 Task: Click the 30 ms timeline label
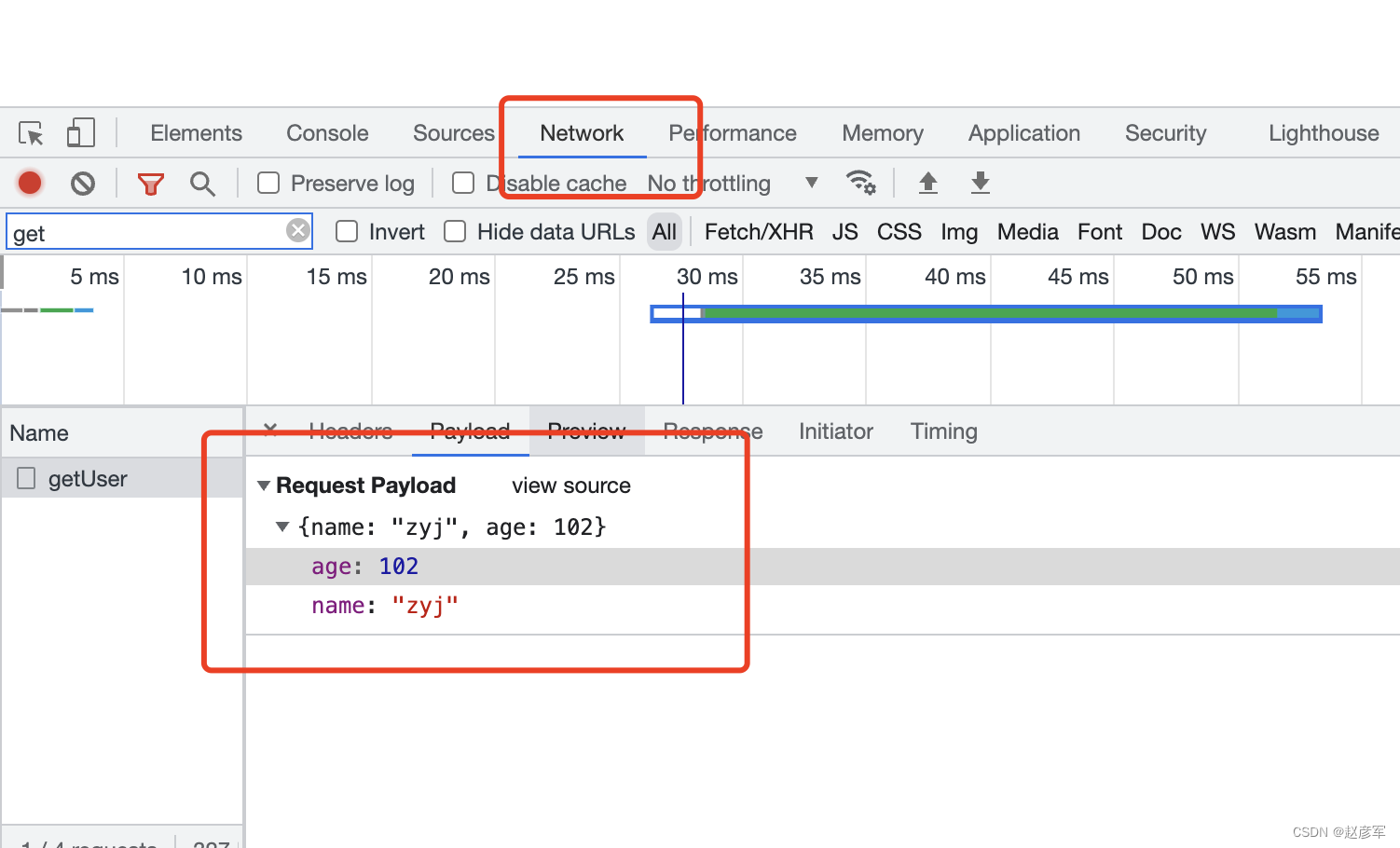tap(707, 277)
